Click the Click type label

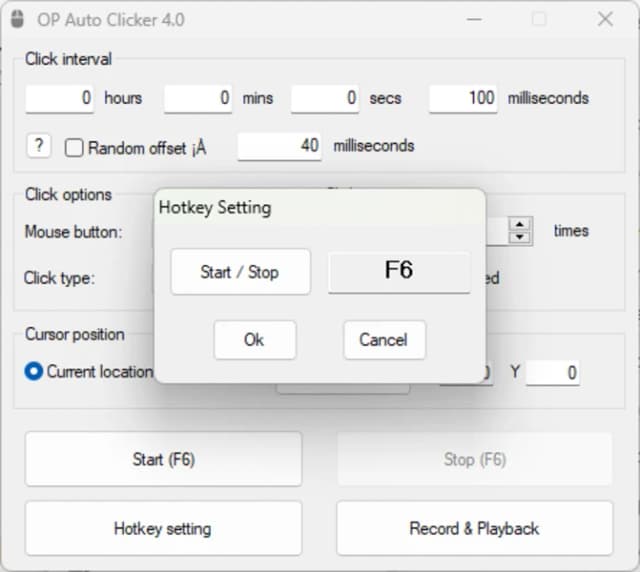coord(60,278)
